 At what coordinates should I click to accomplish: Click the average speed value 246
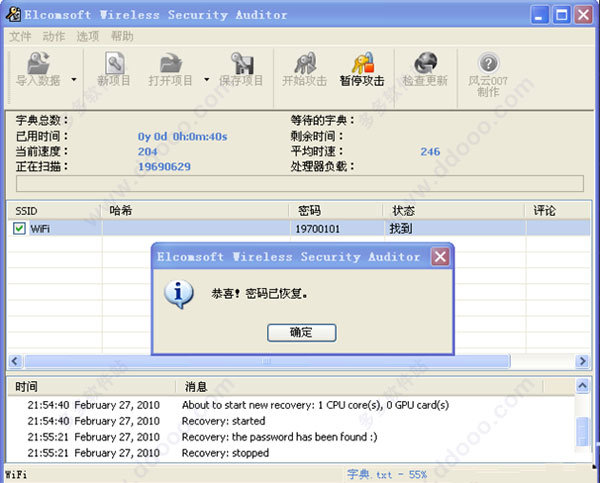pyautogui.click(x=430, y=152)
